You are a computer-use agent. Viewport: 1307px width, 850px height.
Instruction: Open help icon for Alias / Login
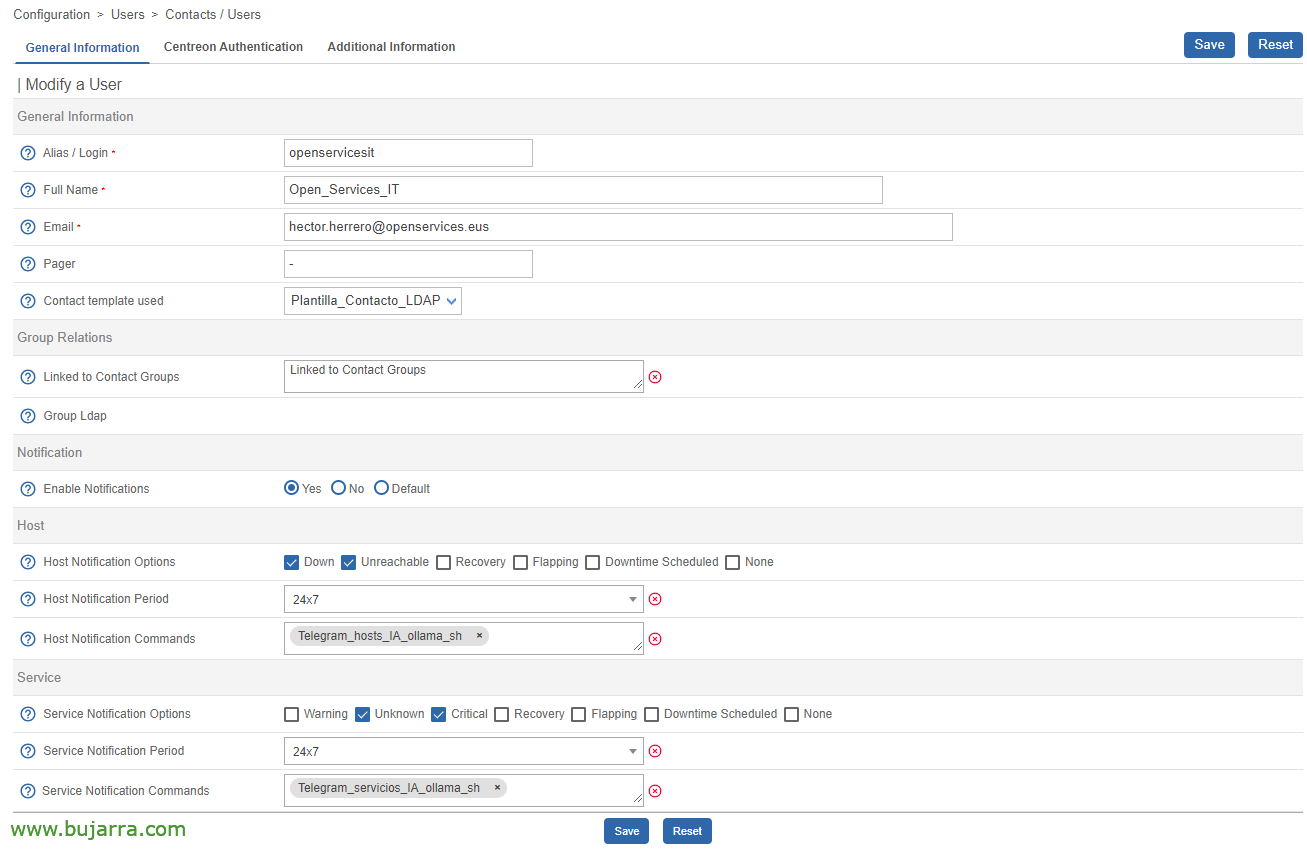[28, 153]
